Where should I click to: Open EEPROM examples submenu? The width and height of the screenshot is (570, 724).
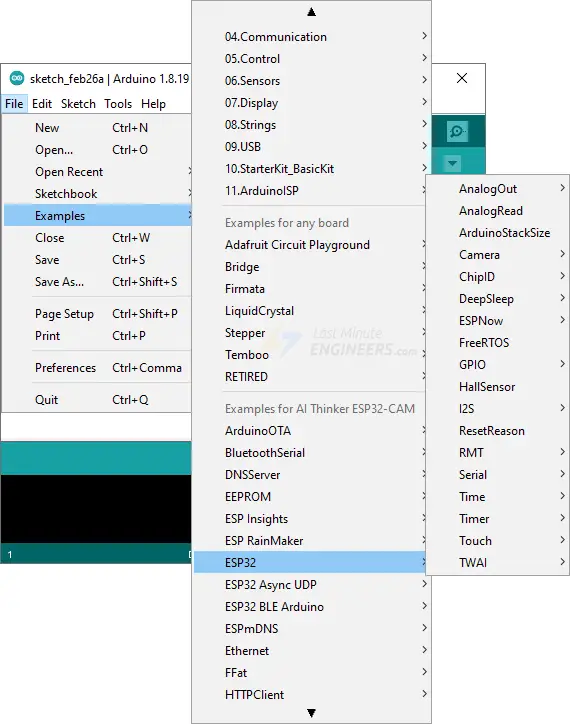(x=309, y=497)
